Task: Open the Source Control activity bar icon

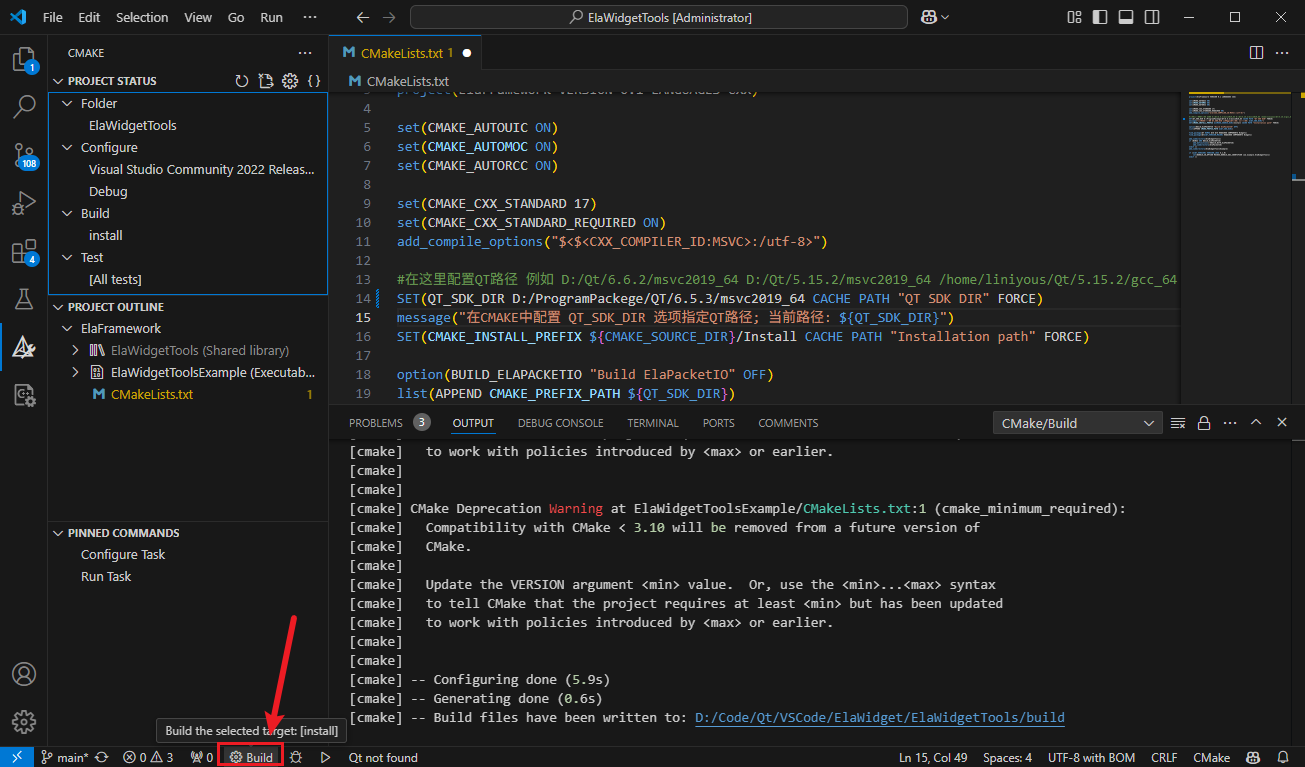Action: tap(23, 155)
